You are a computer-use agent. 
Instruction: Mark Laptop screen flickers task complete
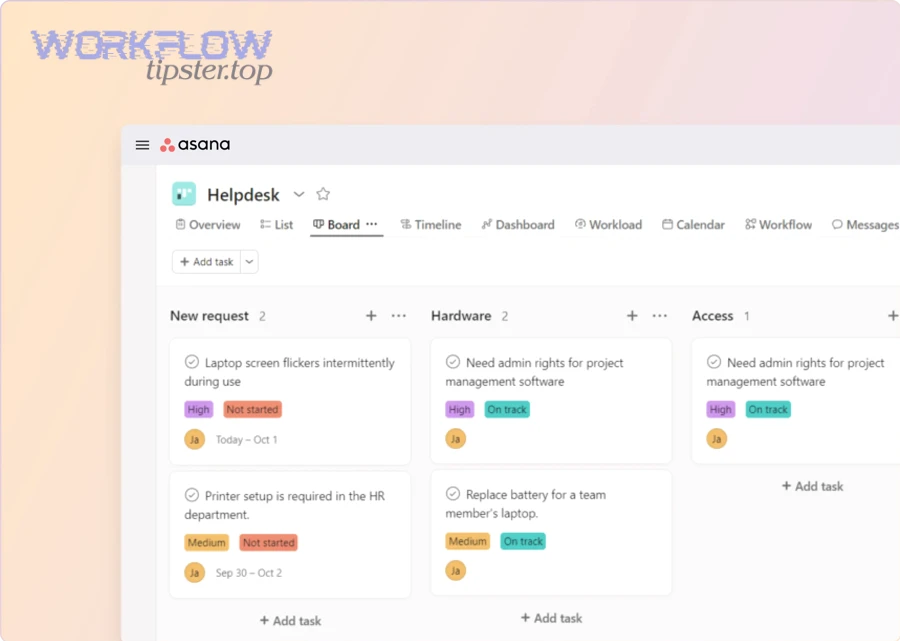[192, 362]
